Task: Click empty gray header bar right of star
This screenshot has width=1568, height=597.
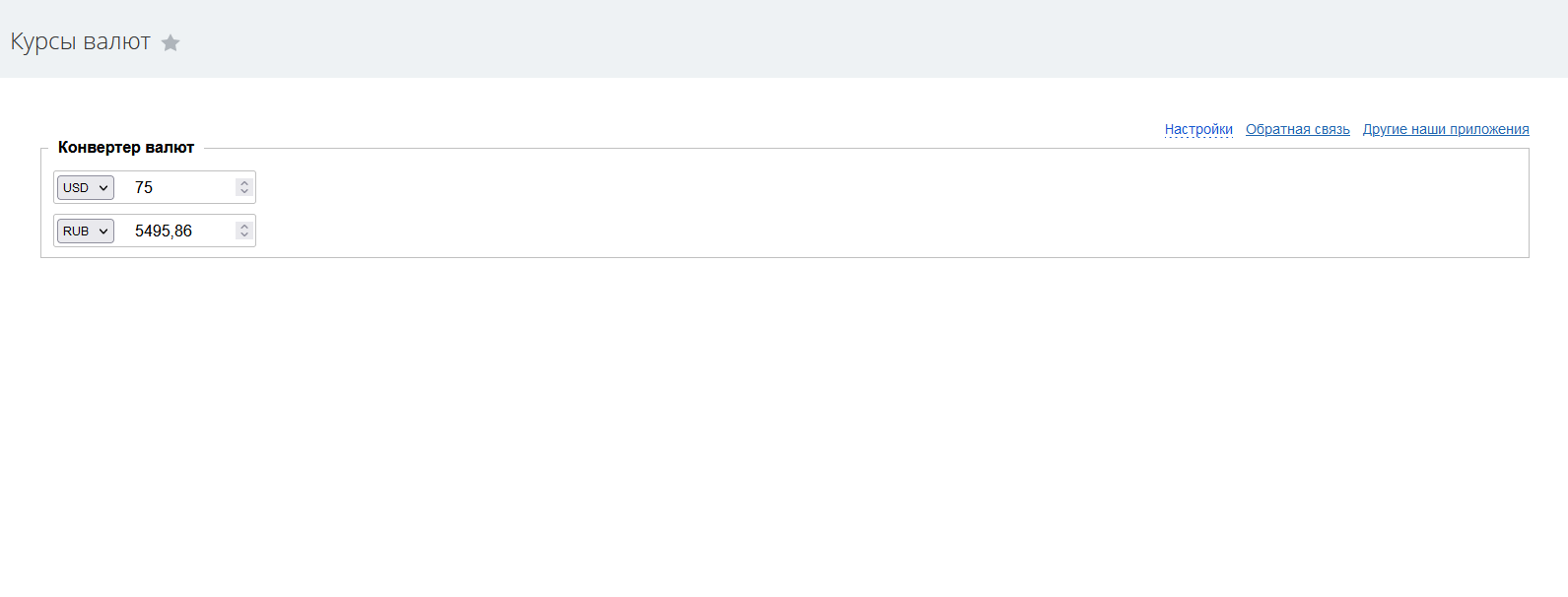Action: (x=788, y=39)
